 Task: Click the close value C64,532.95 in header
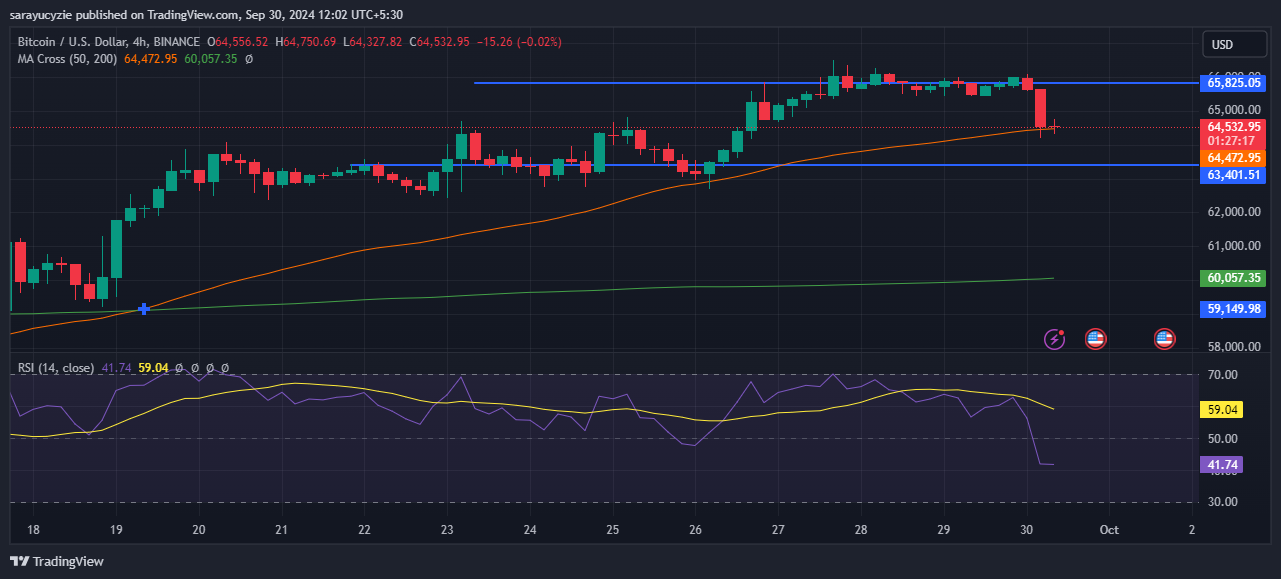tap(442, 42)
